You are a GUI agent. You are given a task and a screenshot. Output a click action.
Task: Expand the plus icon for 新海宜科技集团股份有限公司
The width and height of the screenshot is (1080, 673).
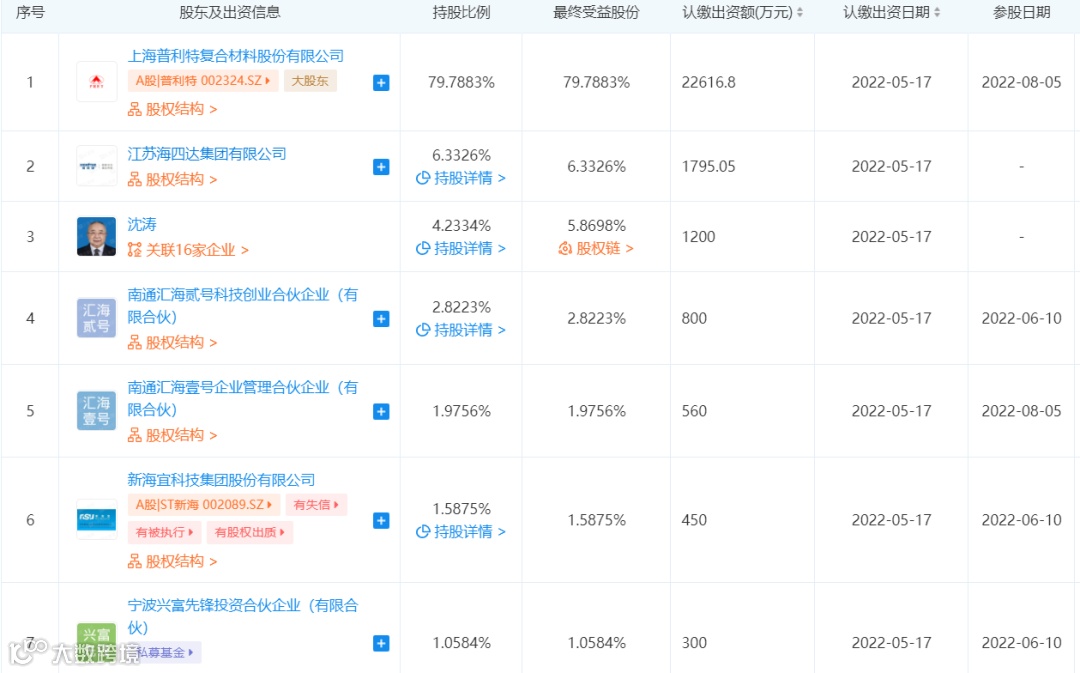tap(381, 521)
